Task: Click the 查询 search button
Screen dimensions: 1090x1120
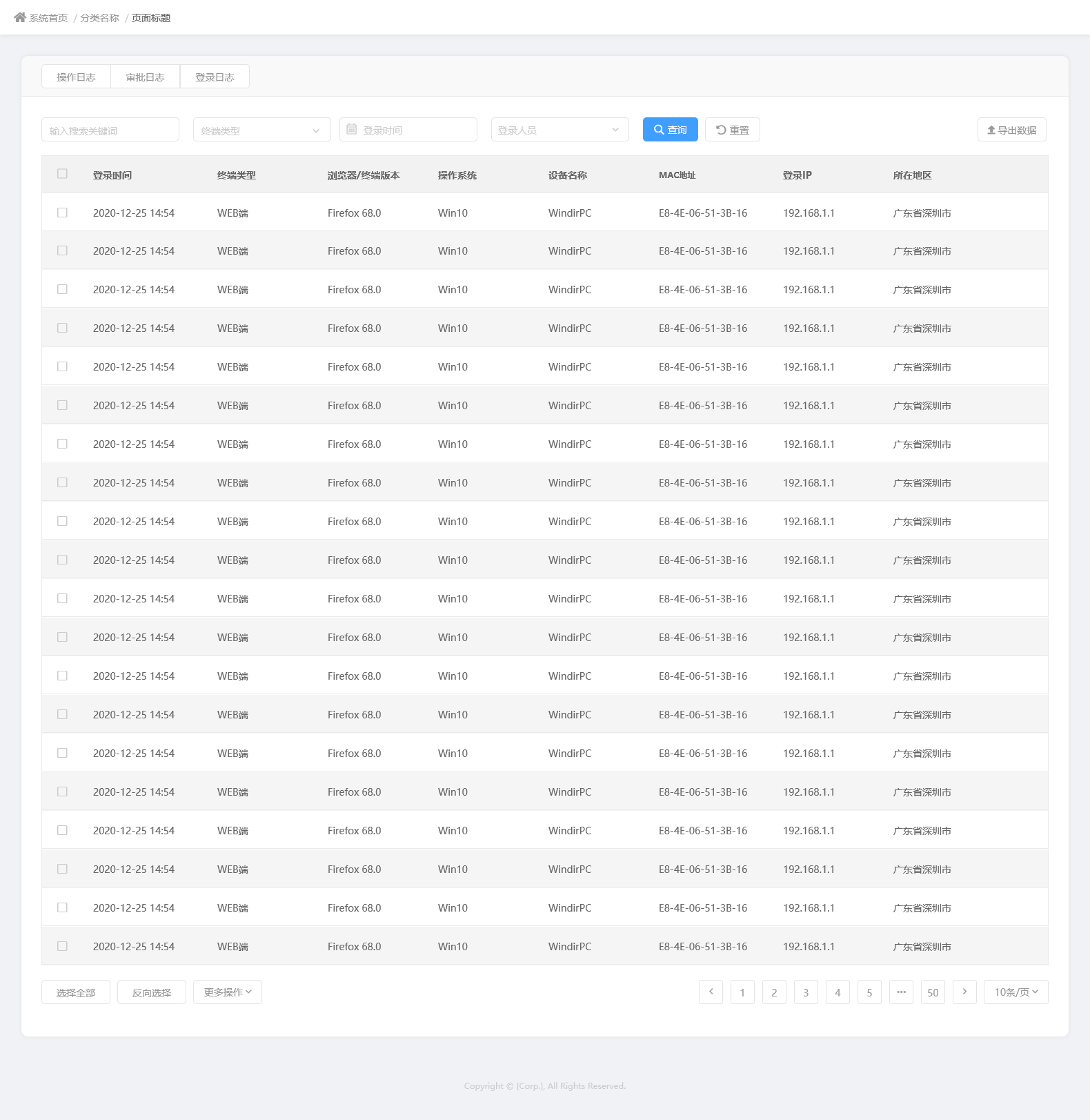Action: pos(671,130)
